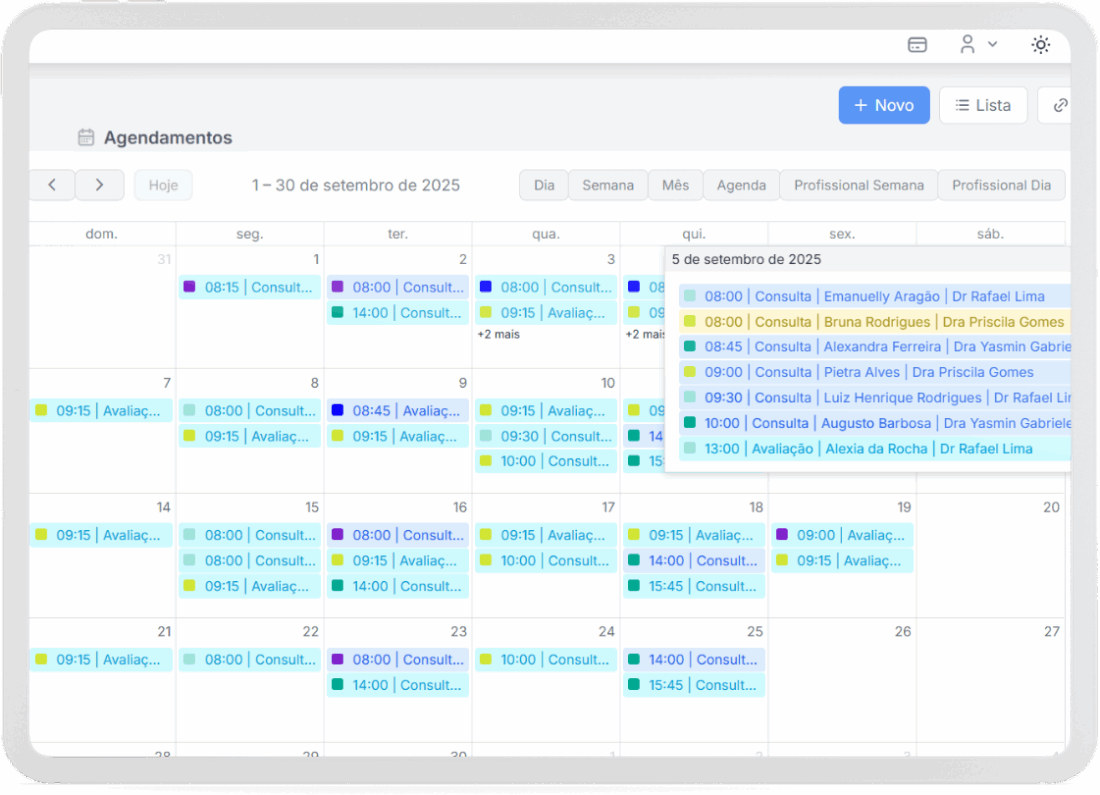The image size is (1100, 795).
Task: Switch to Agenda view tab
Action: pos(741,185)
